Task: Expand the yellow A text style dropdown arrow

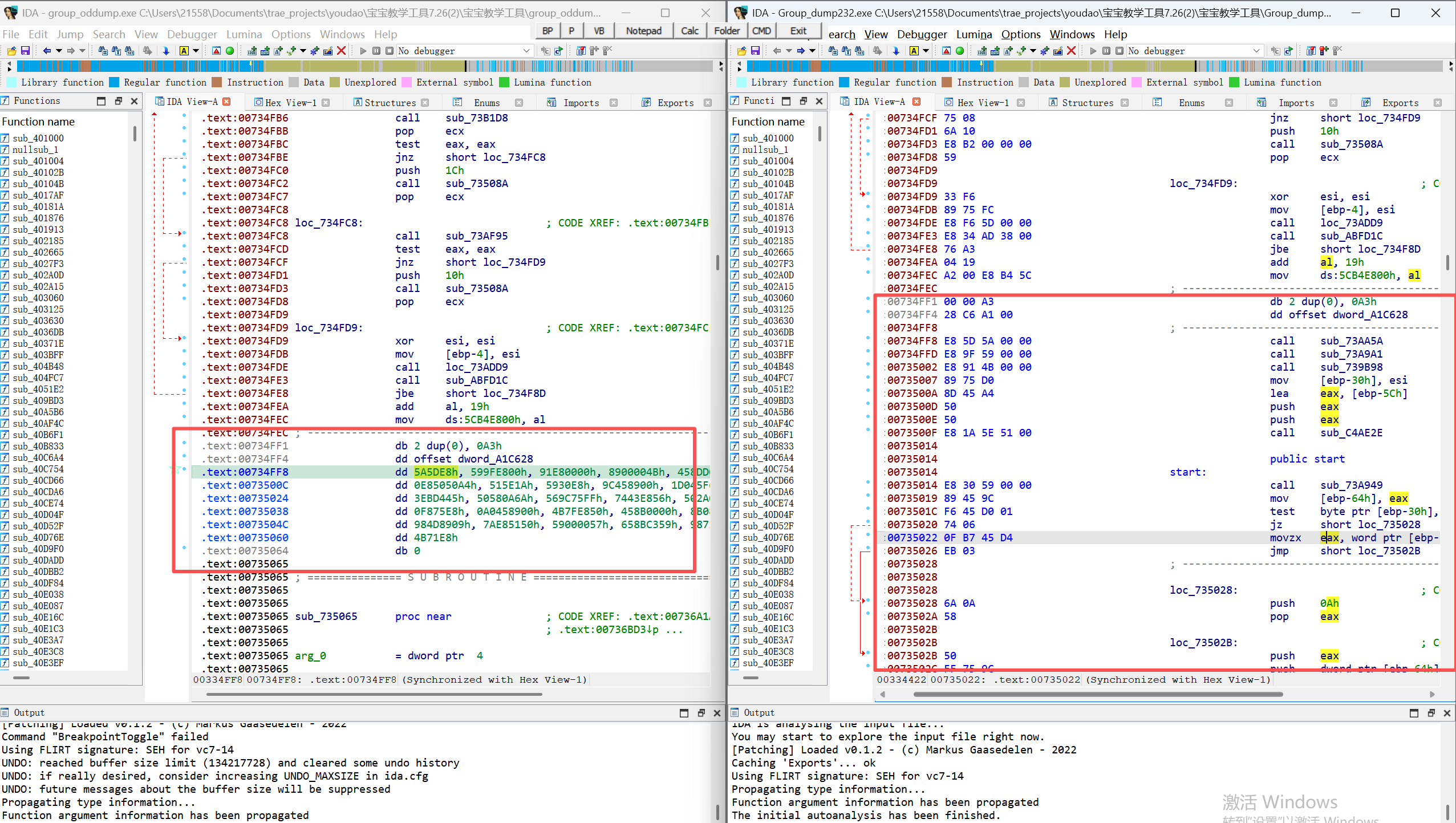Action: [x=196, y=51]
